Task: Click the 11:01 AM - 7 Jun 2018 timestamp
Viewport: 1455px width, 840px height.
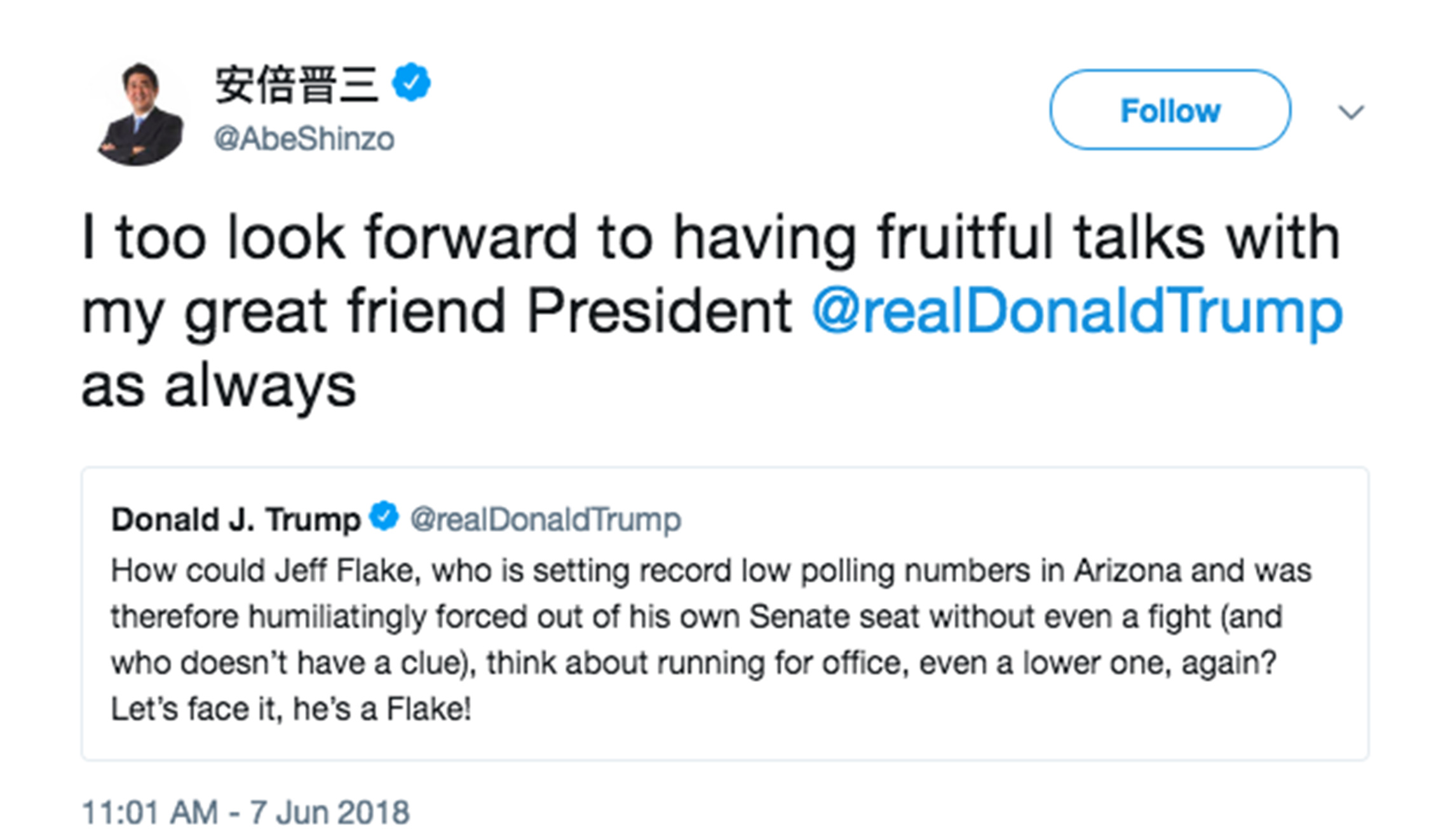Action: coord(247,810)
